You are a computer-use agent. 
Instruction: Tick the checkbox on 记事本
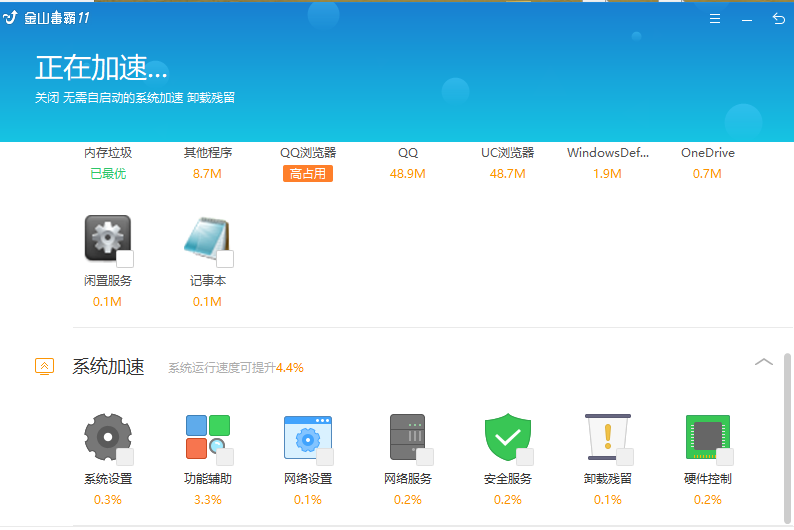[225, 260]
